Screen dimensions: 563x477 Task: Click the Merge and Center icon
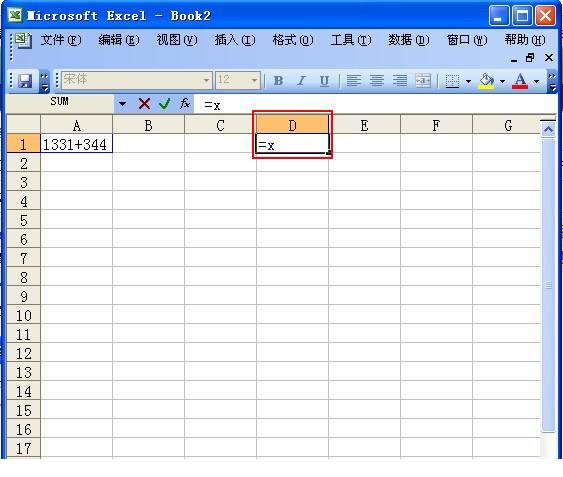[x=423, y=80]
